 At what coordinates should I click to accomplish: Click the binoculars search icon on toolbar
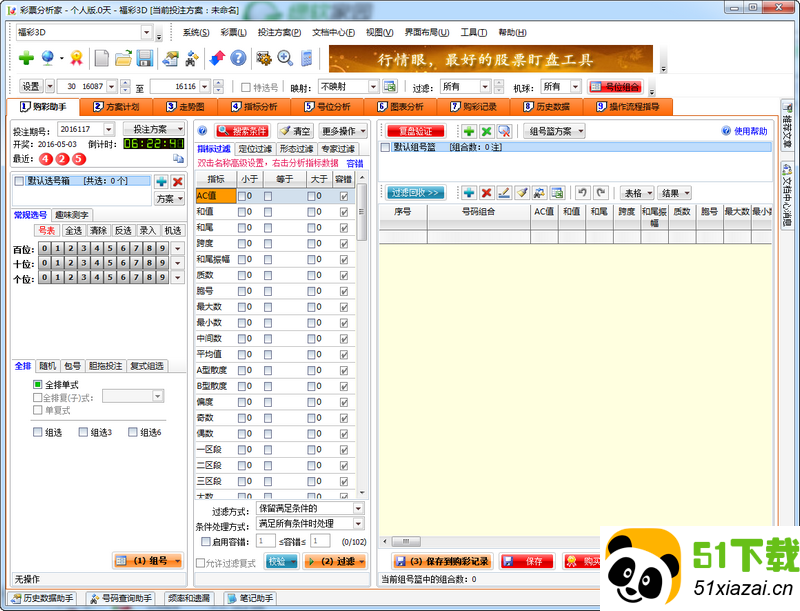click(191, 58)
